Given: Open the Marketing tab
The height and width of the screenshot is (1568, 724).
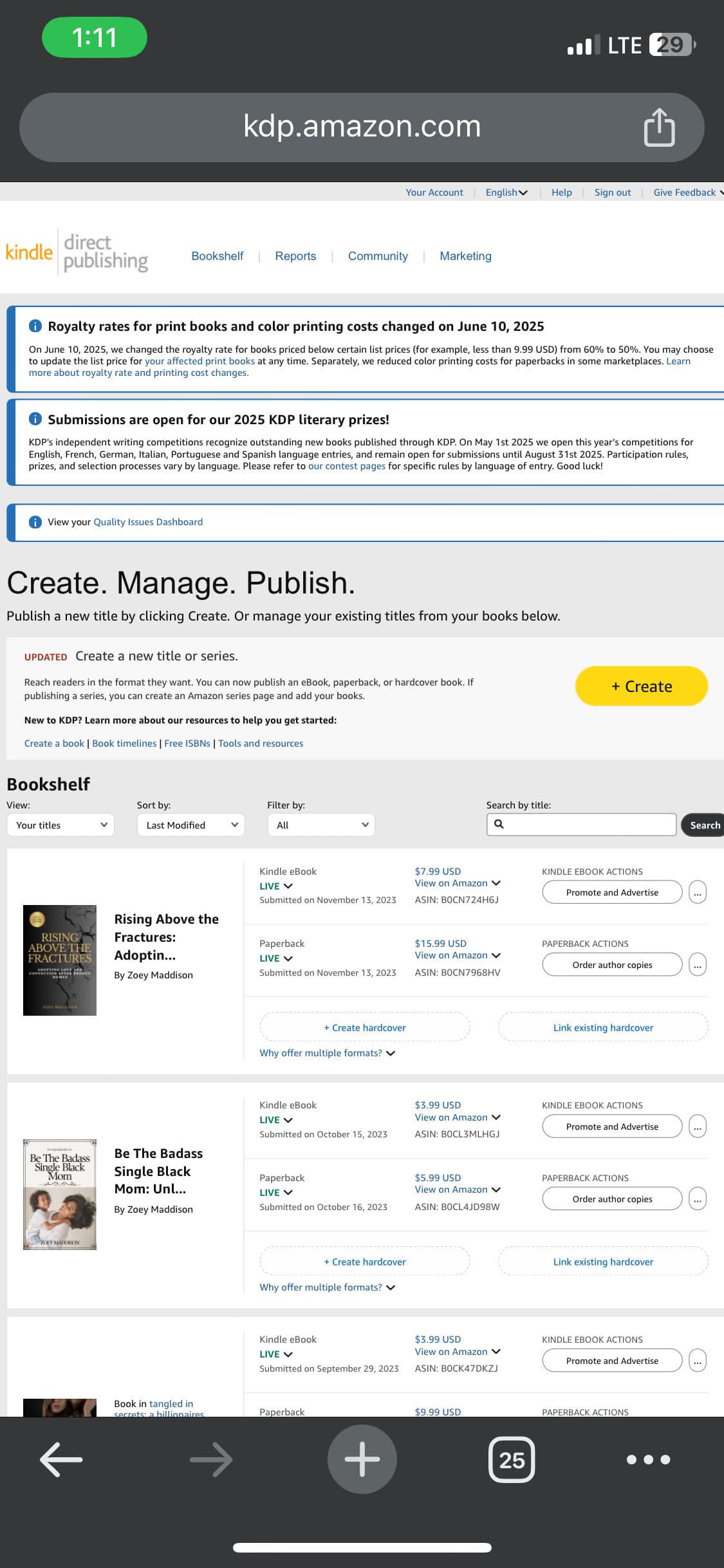Looking at the screenshot, I should click(x=465, y=256).
